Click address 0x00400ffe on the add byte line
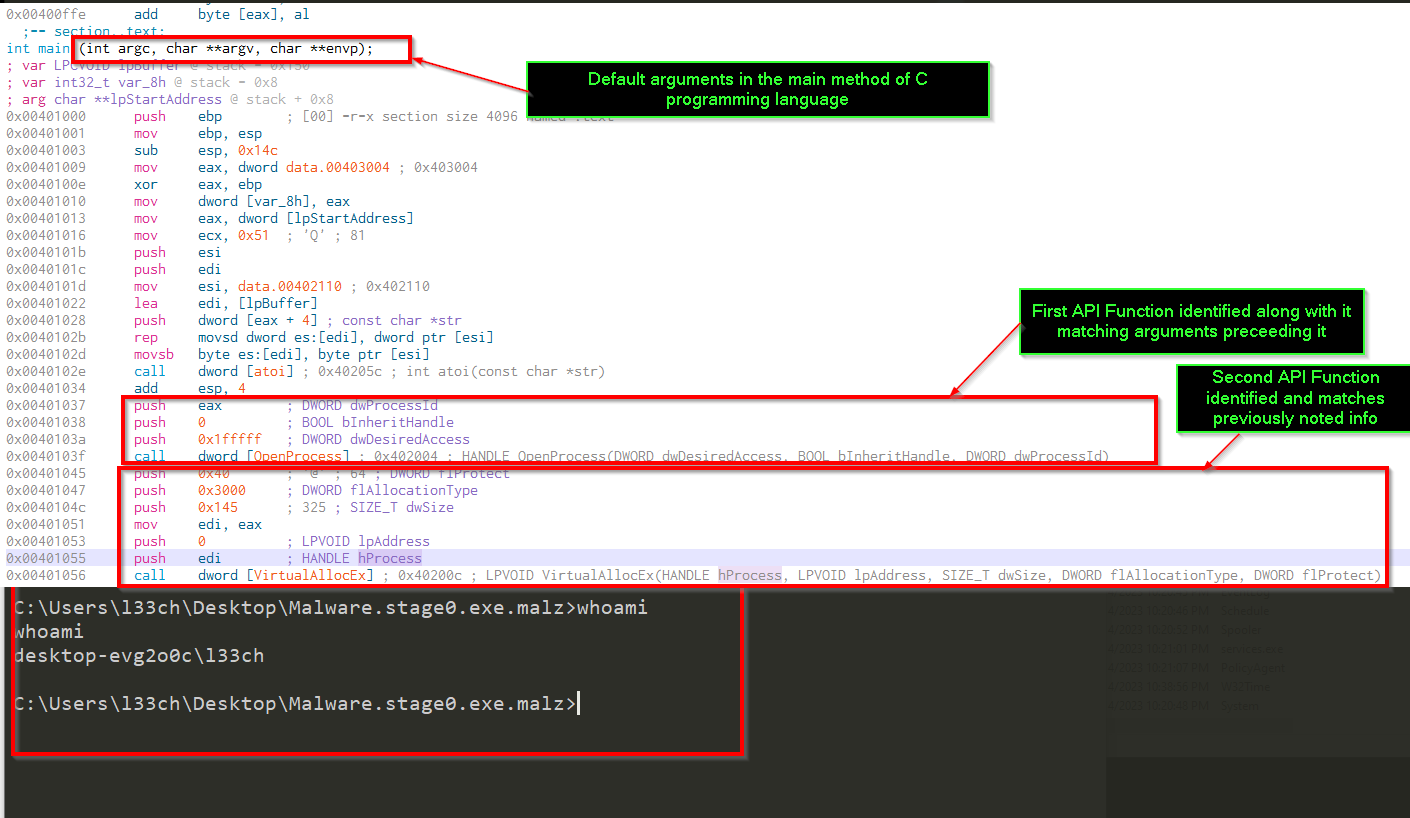 46,15
